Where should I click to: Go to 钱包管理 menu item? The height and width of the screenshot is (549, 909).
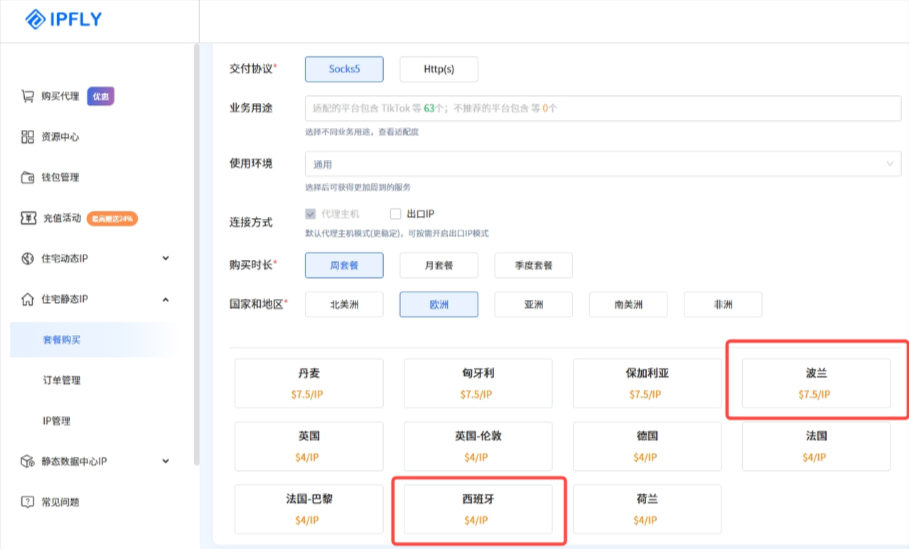click(60, 177)
